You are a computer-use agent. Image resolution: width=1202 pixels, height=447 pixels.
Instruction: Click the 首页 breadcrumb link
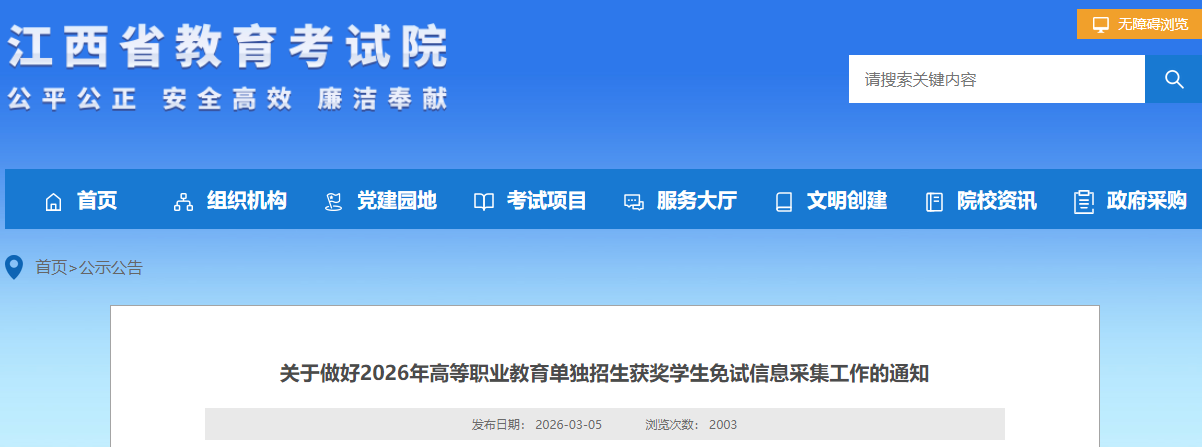click(x=51, y=267)
